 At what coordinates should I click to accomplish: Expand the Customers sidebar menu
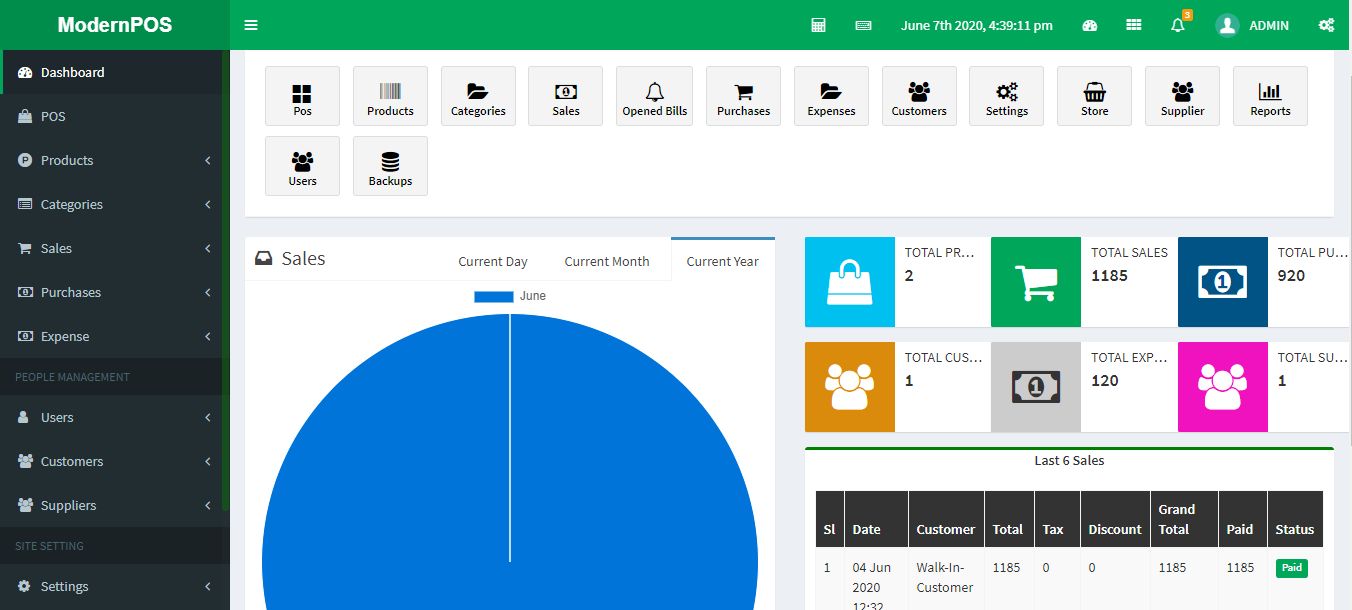pos(115,461)
